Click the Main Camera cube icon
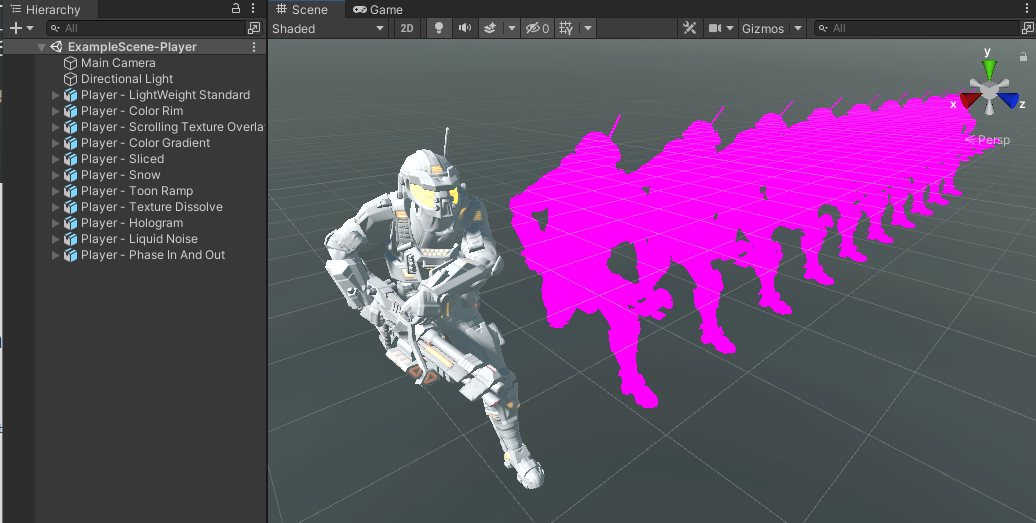Screen dimensions: 1036x523 (70, 63)
